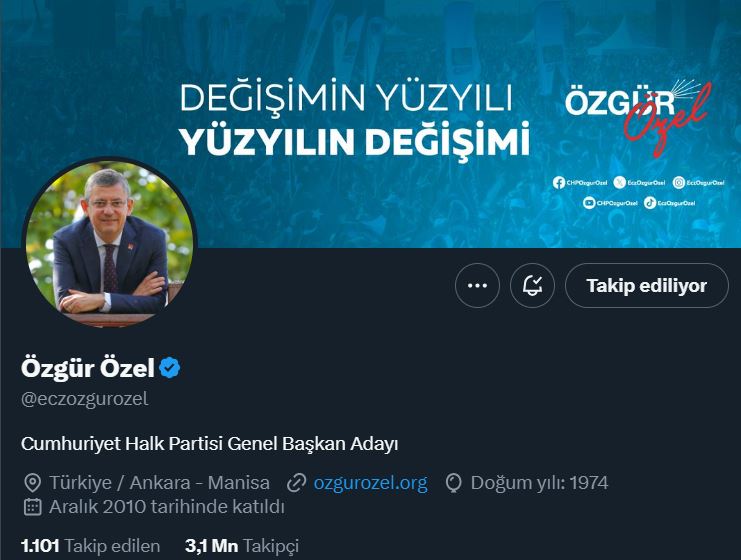Open the circular profile photo
This screenshot has height=560, width=741.
coord(109,243)
